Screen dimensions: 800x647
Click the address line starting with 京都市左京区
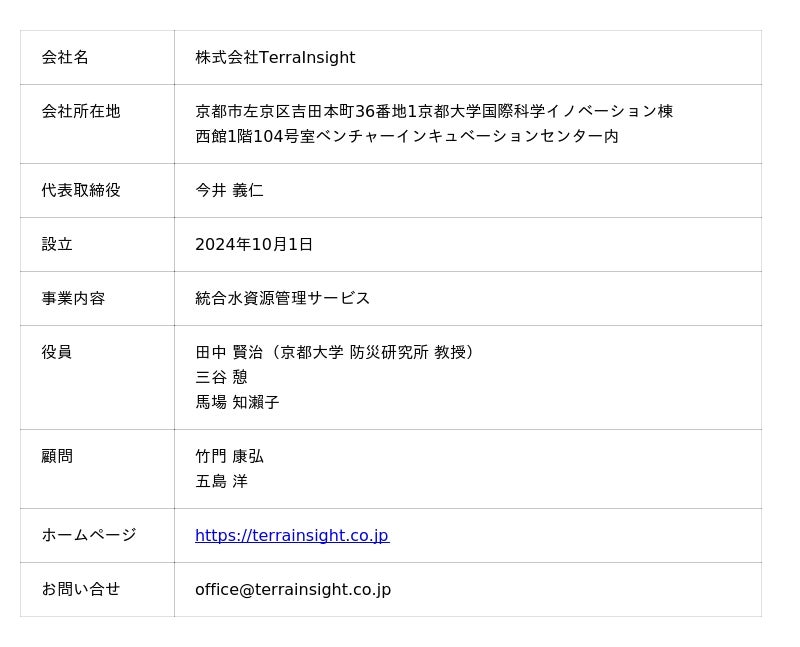pyautogui.click(x=433, y=111)
